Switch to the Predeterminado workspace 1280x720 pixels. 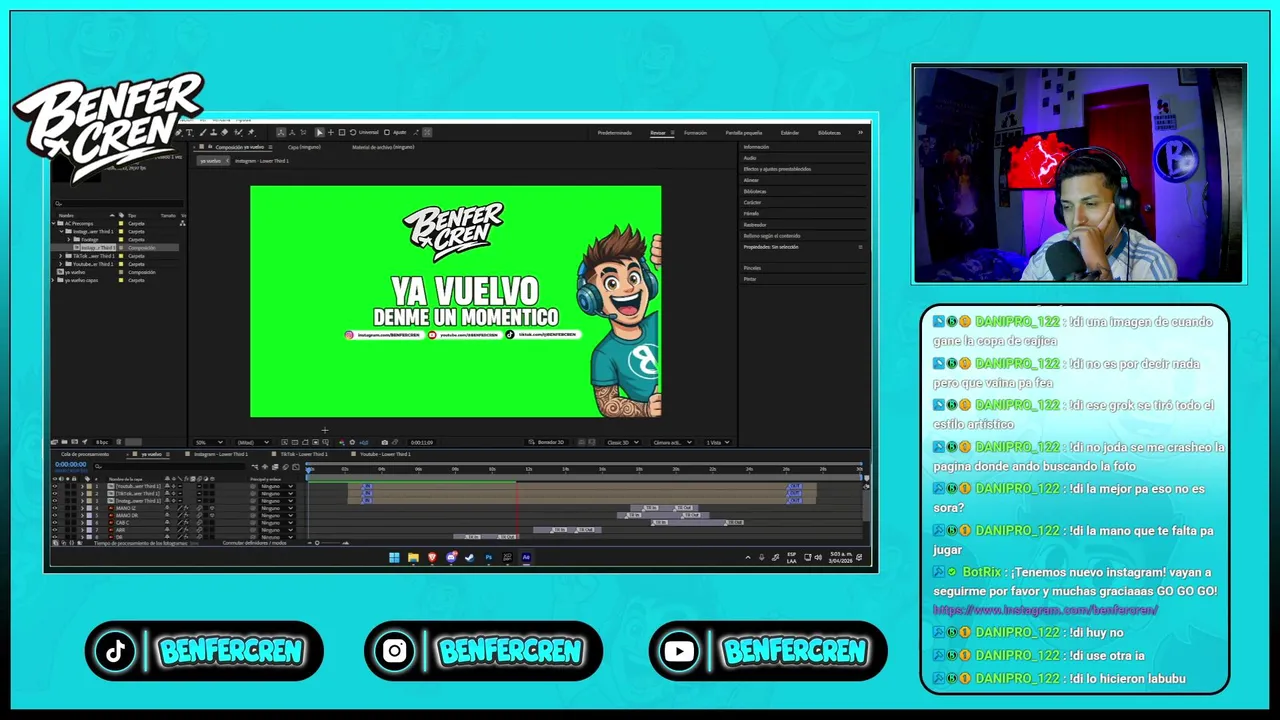[614, 132]
